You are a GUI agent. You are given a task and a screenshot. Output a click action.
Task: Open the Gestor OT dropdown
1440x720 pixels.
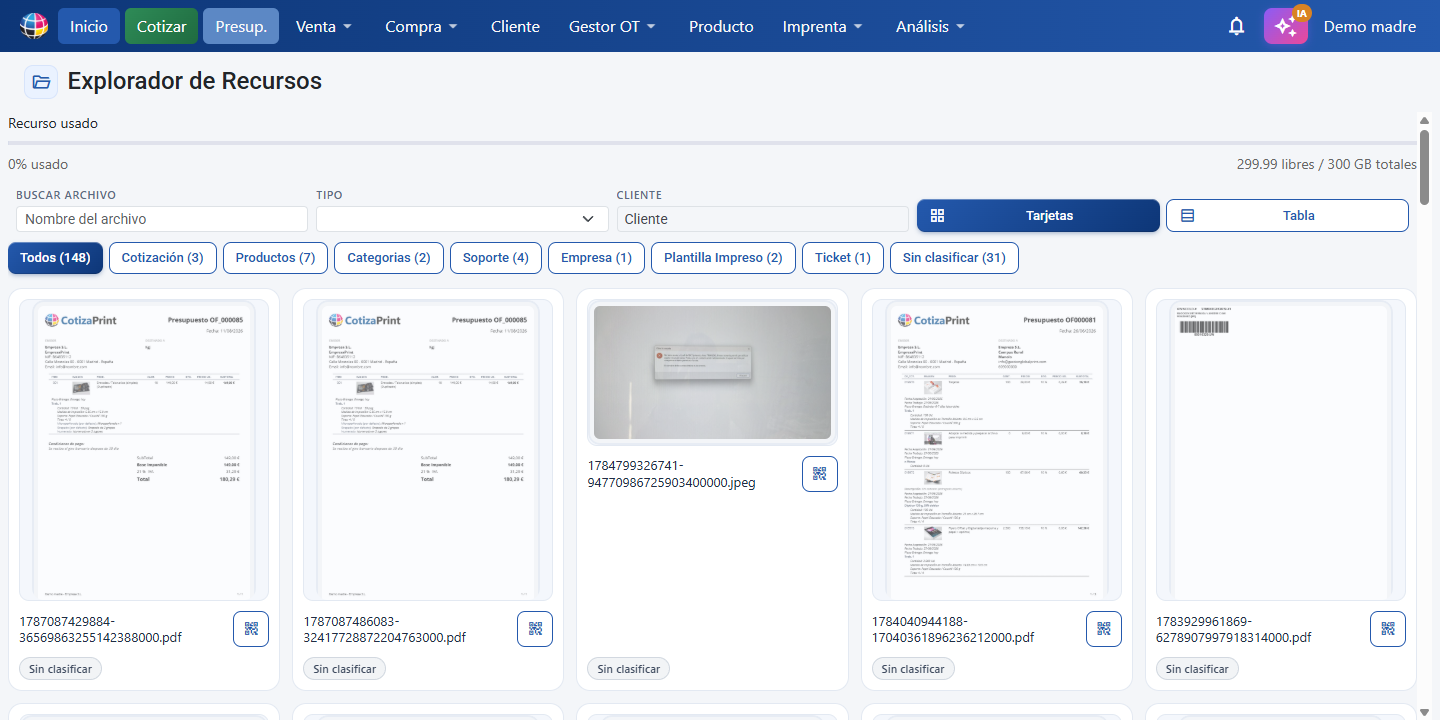(612, 27)
